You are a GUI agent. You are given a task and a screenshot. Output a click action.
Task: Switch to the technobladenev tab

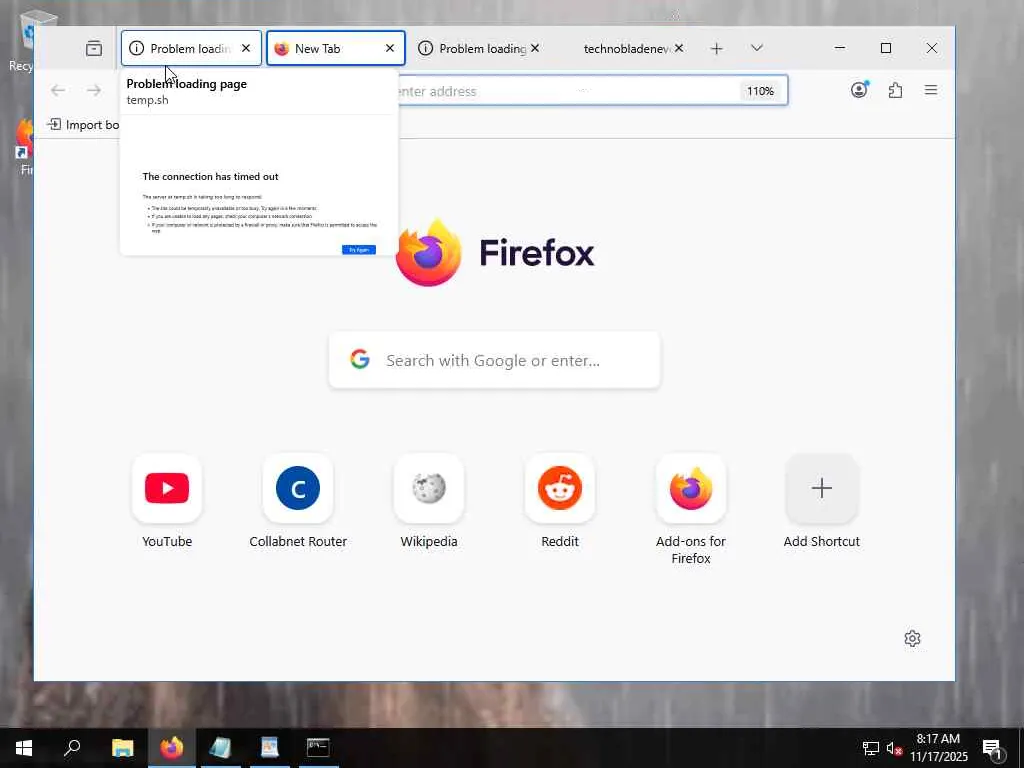(625, 48)
